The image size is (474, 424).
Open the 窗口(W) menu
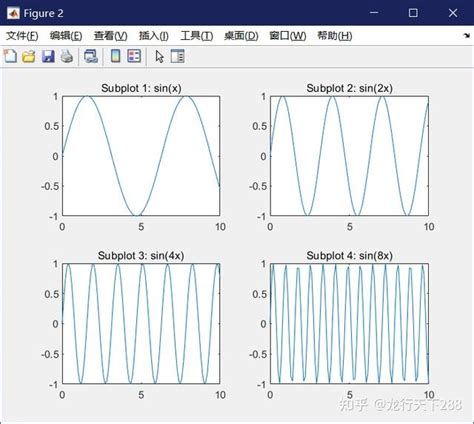pyautogui.click(x=288, y=36)
